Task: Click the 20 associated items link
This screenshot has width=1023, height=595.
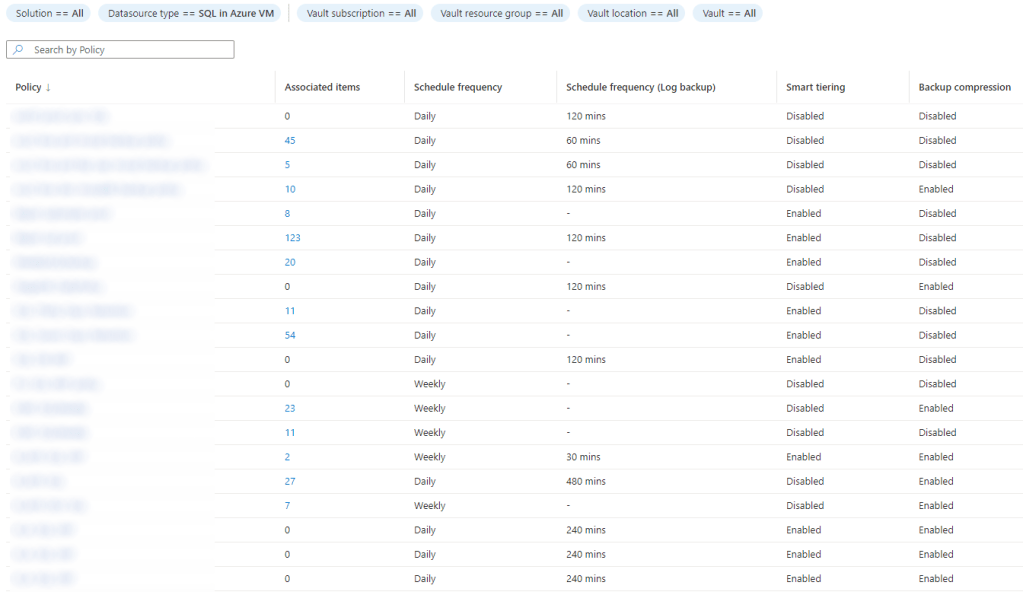Action: pyautogui.click(x=290, y=263)
